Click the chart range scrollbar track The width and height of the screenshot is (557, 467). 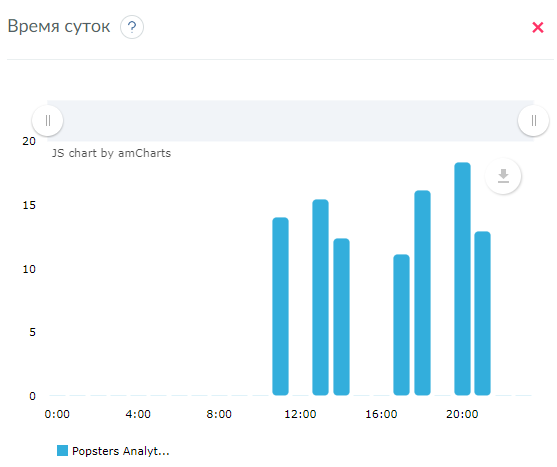[291, 121]
